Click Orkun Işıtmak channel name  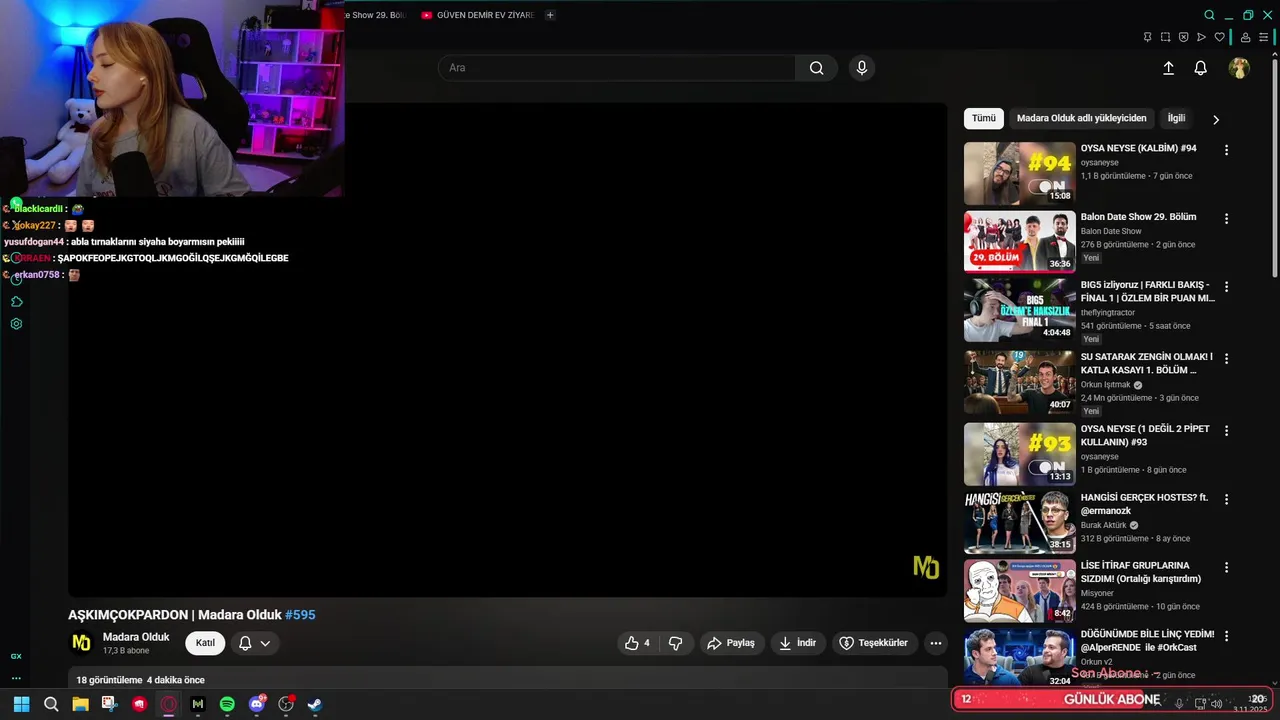pos(1105,385)
